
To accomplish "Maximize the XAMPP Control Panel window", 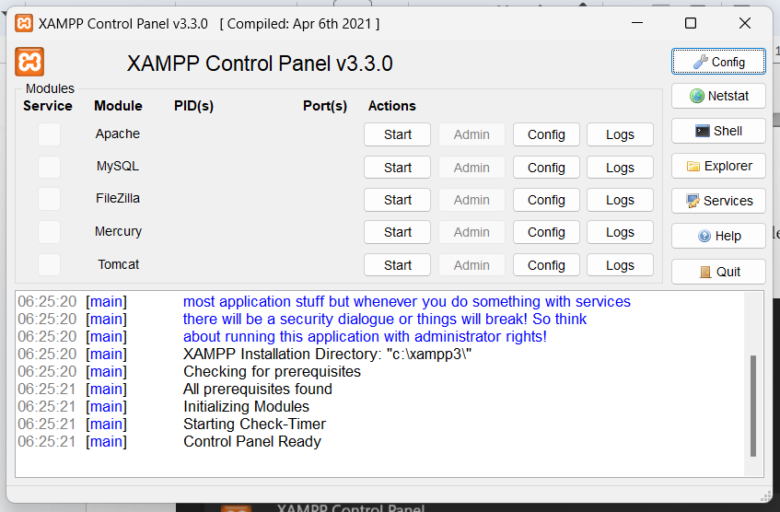I will (x=690, y=23).
